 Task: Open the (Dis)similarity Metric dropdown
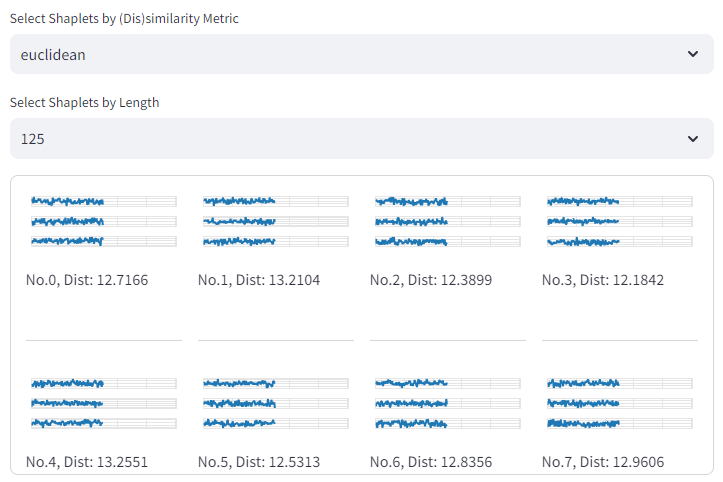click(x=350, y=55)
